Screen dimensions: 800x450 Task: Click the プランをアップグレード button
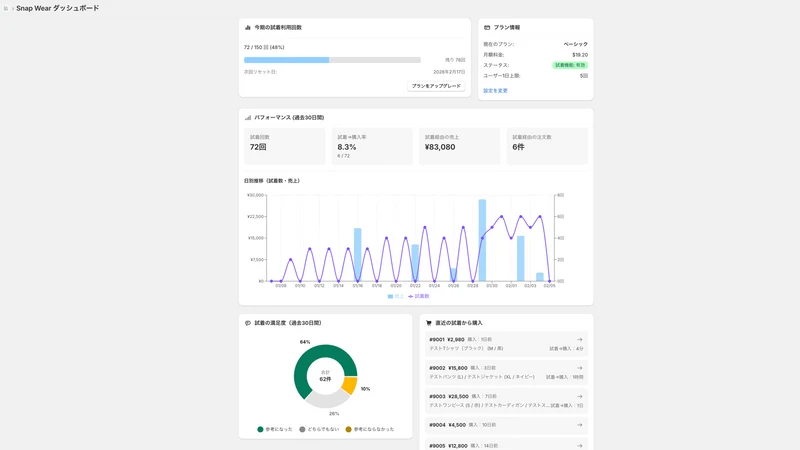[x=436, y=86]
